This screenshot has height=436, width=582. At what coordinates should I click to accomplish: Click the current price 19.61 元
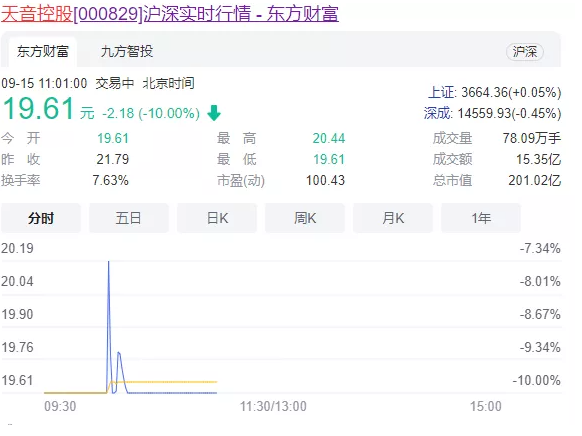point(48,109)
